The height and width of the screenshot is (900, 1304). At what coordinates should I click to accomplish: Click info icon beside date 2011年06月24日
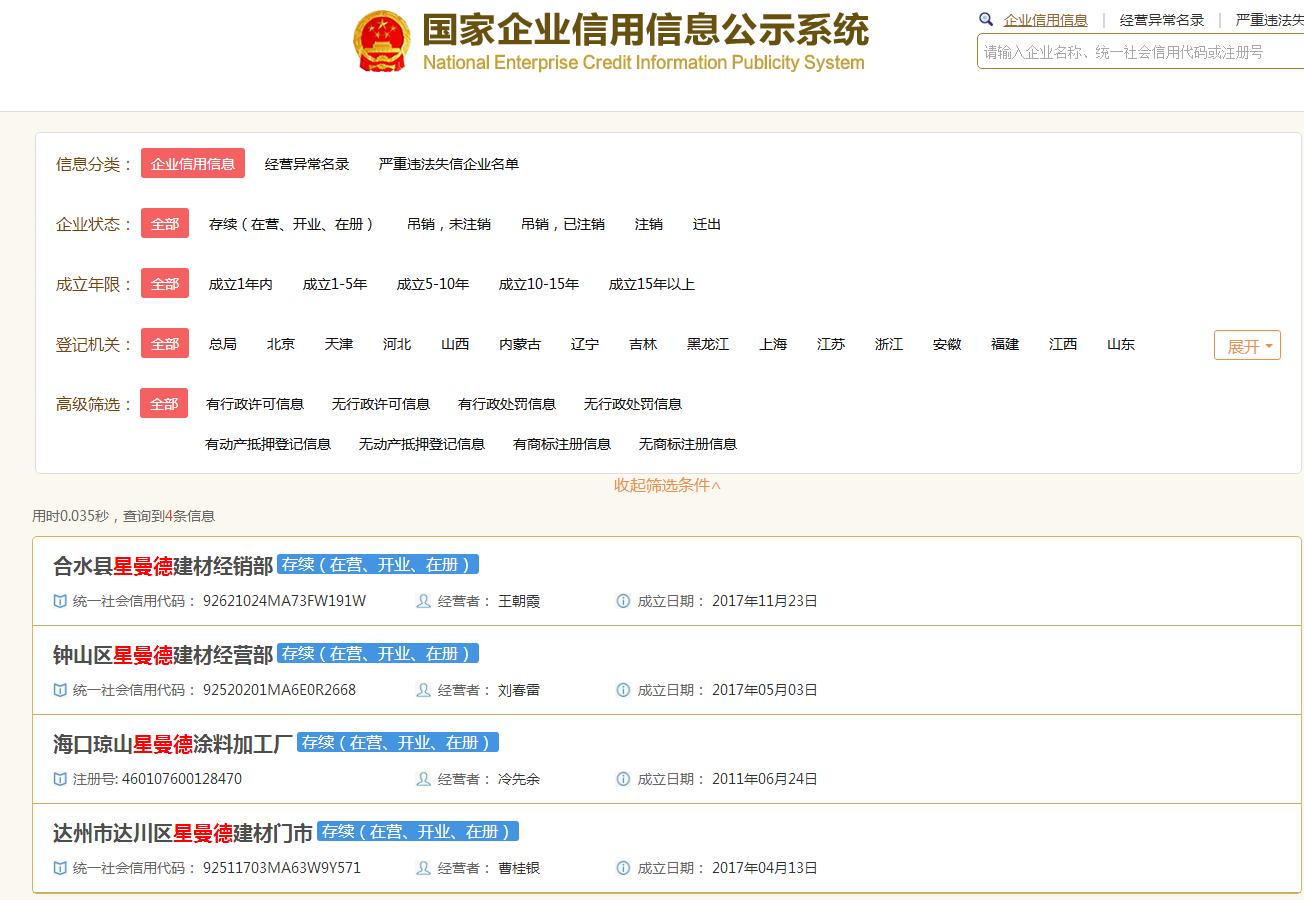(x=623, y=779)
